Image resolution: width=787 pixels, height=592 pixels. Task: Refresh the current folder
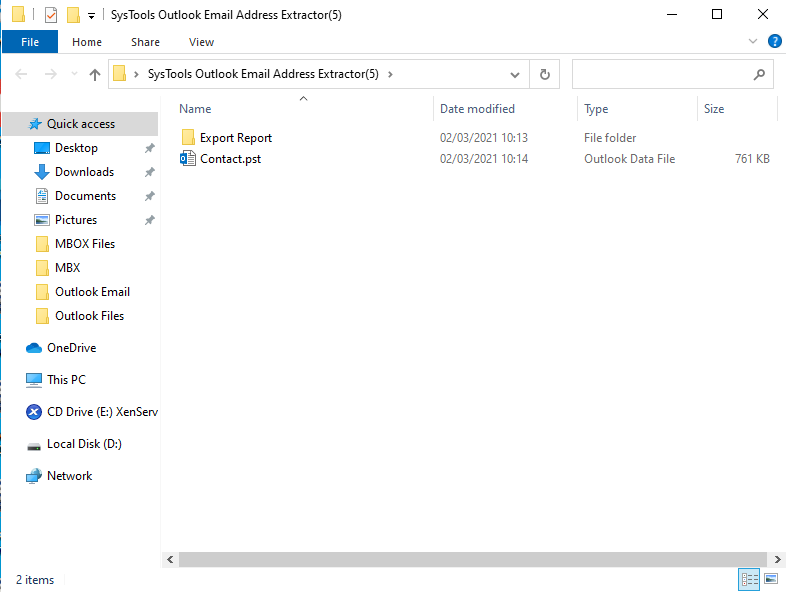pyautogui.click(x=545, y=75)
